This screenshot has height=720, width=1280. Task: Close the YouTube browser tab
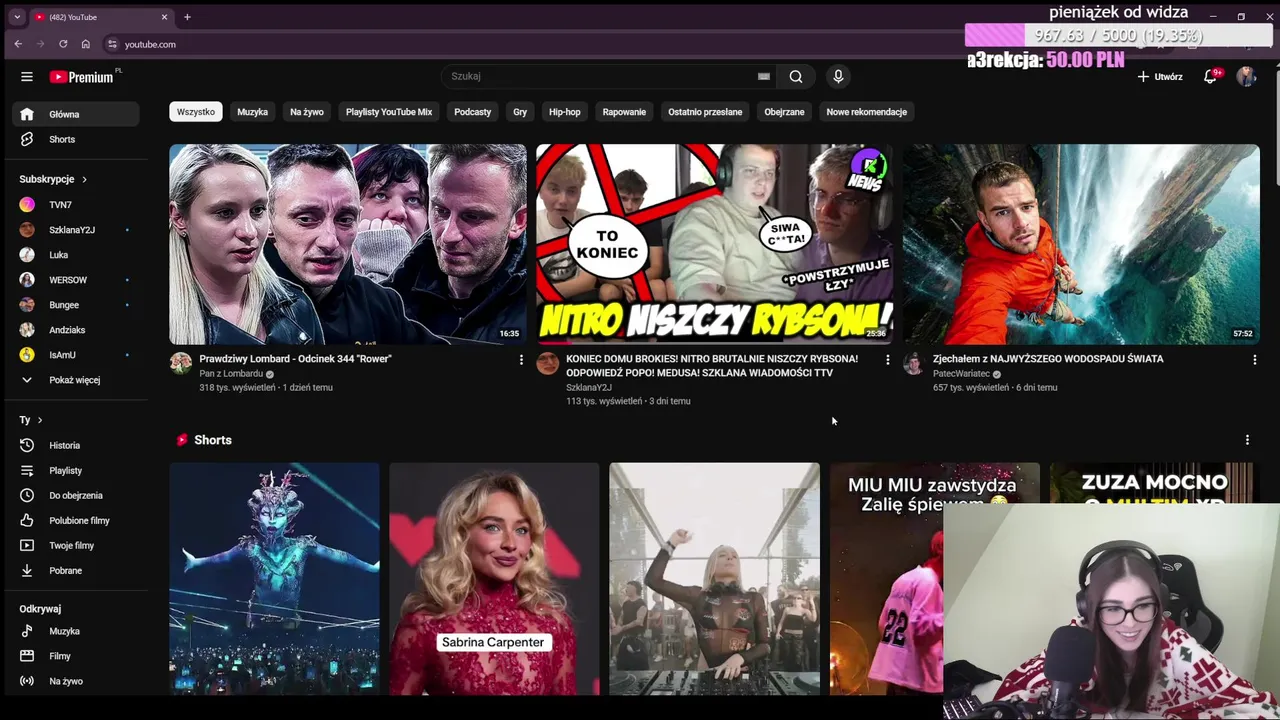(165, 17)
